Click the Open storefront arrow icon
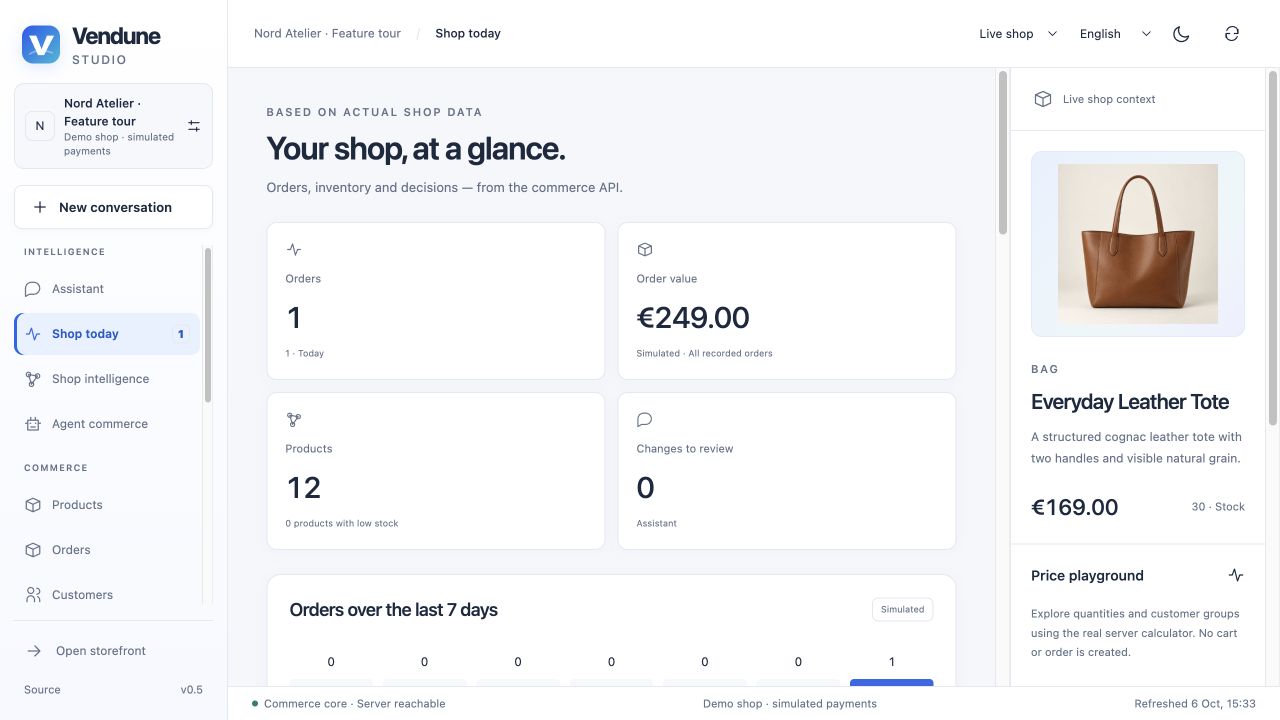Viewport: 1280px width, 720px height. coord(34,651)
